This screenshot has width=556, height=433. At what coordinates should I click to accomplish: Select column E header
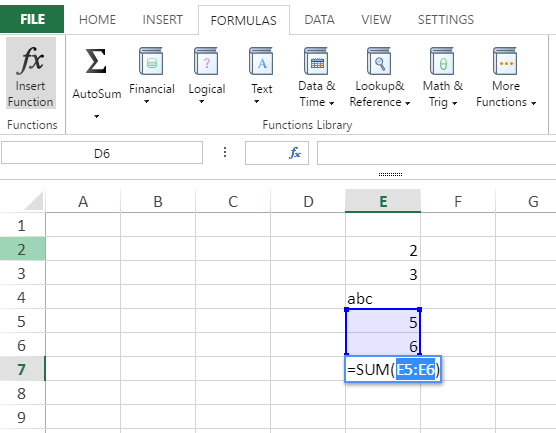pyautogui.click(x=383, y=201)
